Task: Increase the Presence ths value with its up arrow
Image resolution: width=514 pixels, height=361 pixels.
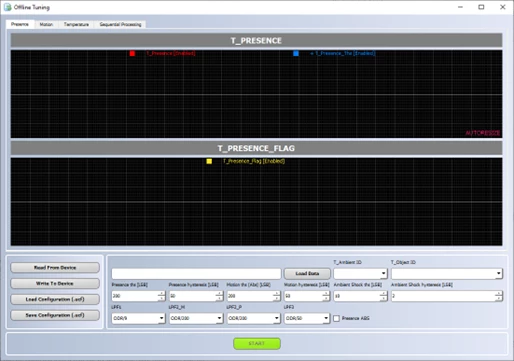Action: tap(162, 294)
